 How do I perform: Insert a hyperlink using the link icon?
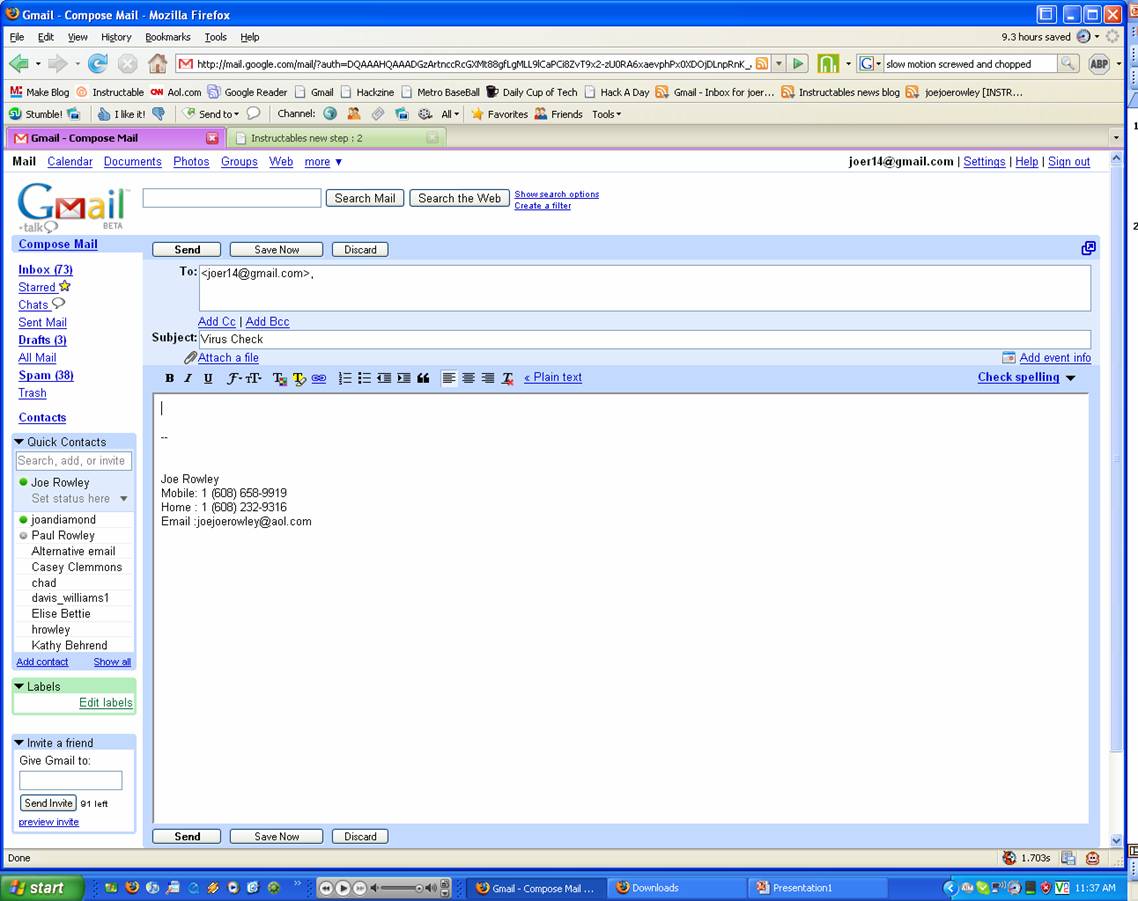tap(319, 377)
